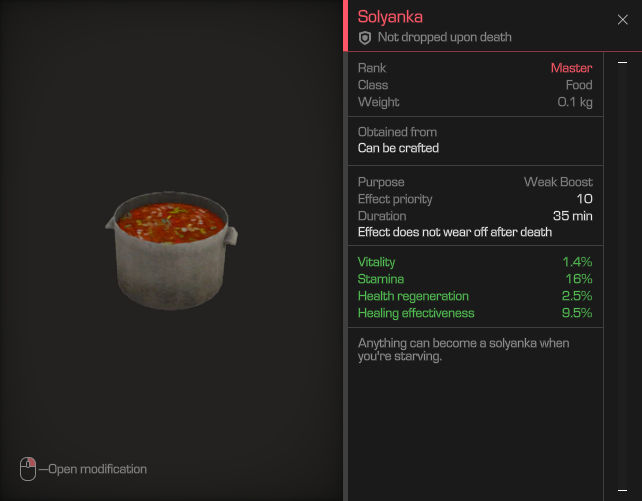
Task: Click the Not dropped upon death label
Action: coord(445,37)
